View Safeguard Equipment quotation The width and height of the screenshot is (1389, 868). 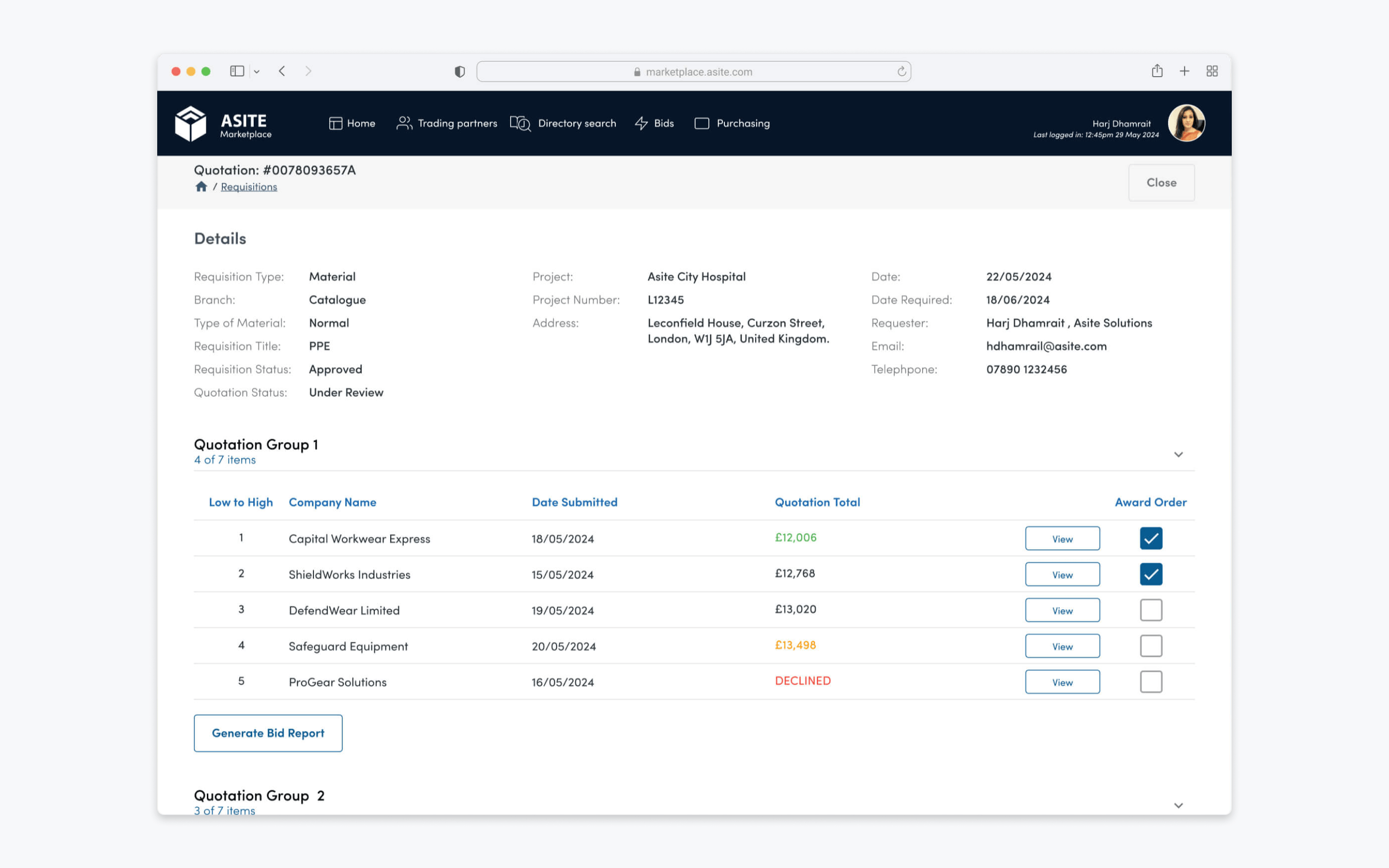click(x=1062, y=646)
